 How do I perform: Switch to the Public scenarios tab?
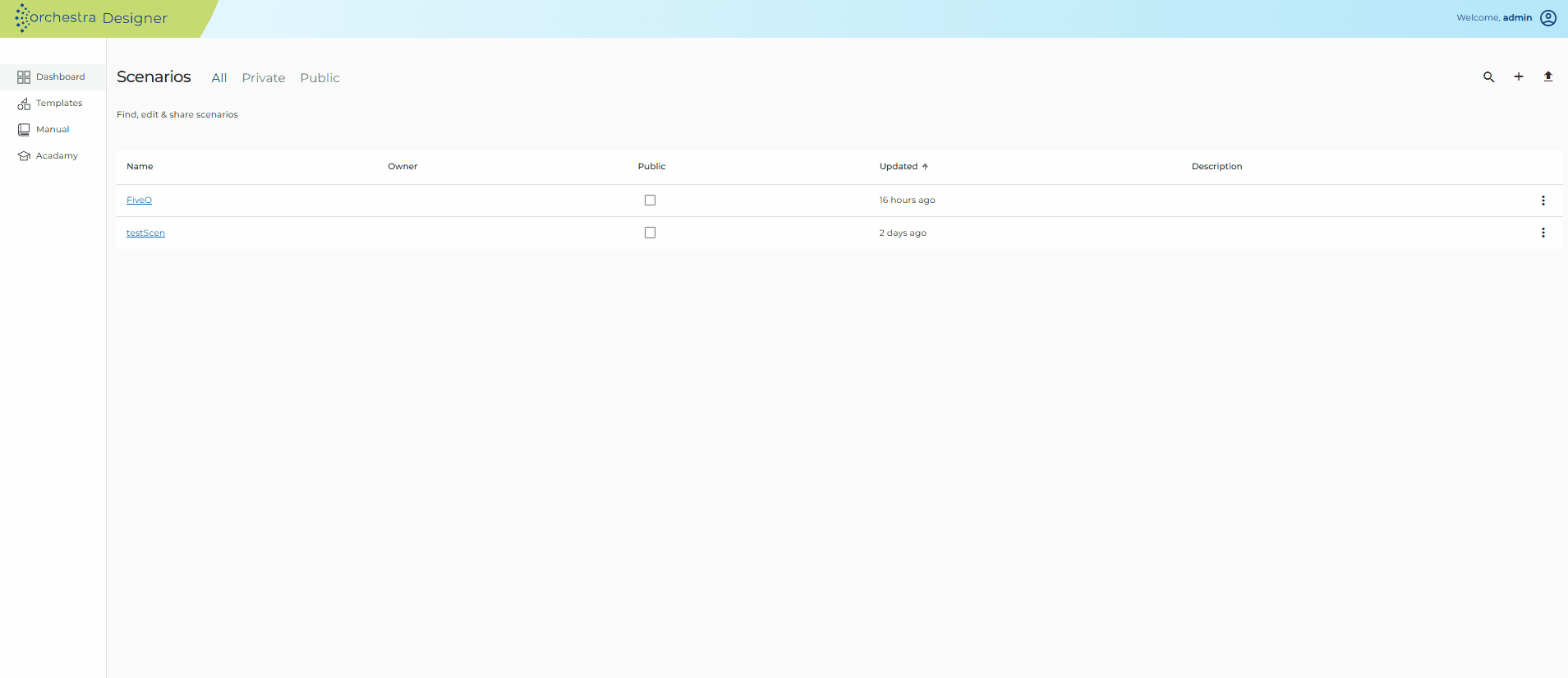[320, 78]
